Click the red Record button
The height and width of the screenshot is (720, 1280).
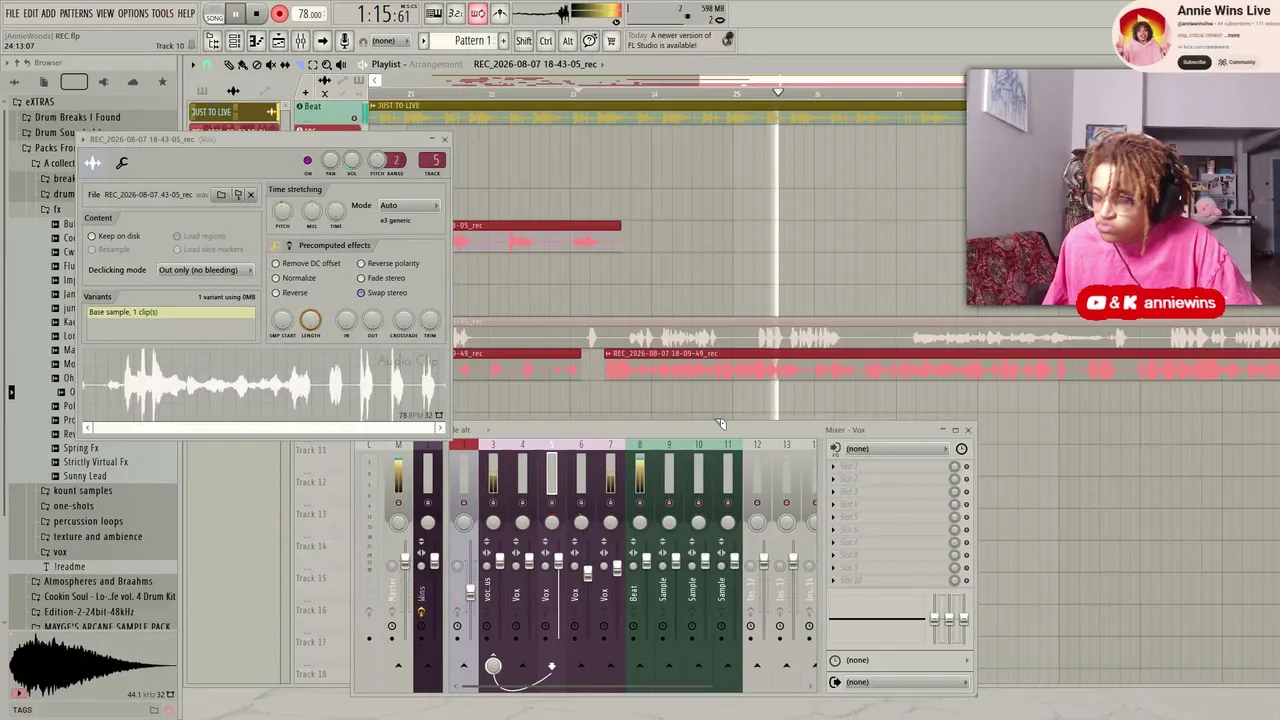tap(279, 15)
